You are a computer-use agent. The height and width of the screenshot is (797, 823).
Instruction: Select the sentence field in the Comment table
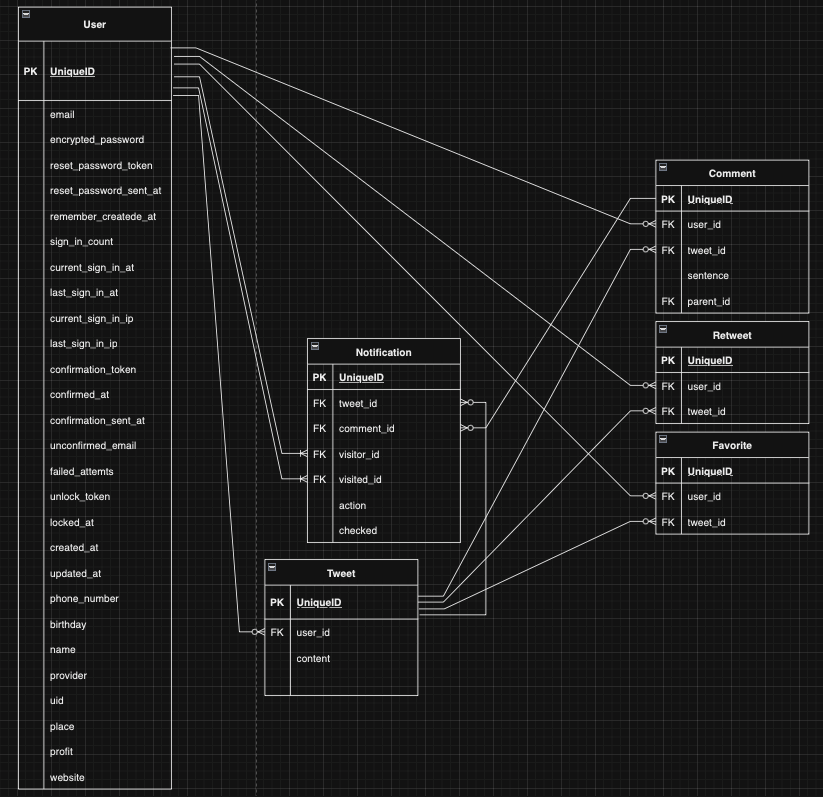(708, 275)
